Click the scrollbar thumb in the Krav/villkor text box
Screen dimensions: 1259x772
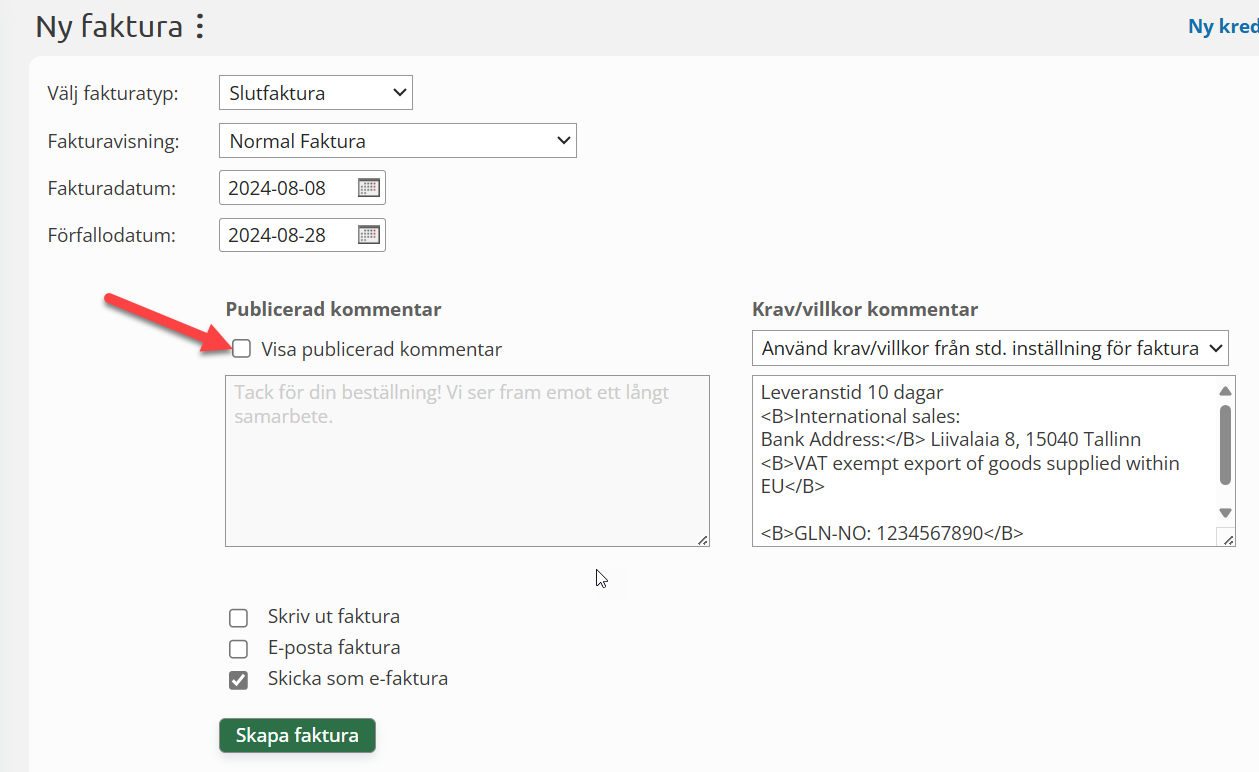(1225, 444)
